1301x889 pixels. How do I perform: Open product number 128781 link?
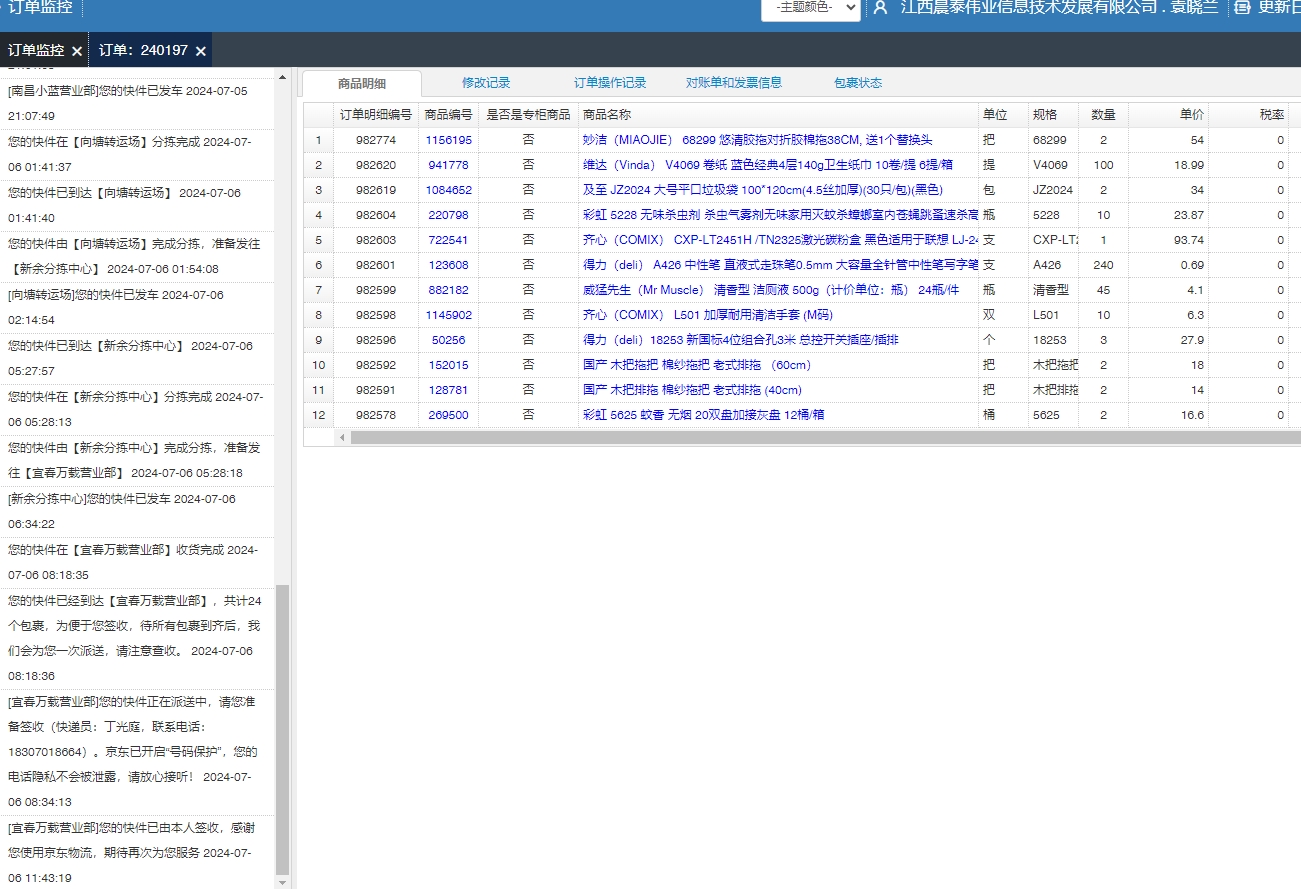[448, 390]
